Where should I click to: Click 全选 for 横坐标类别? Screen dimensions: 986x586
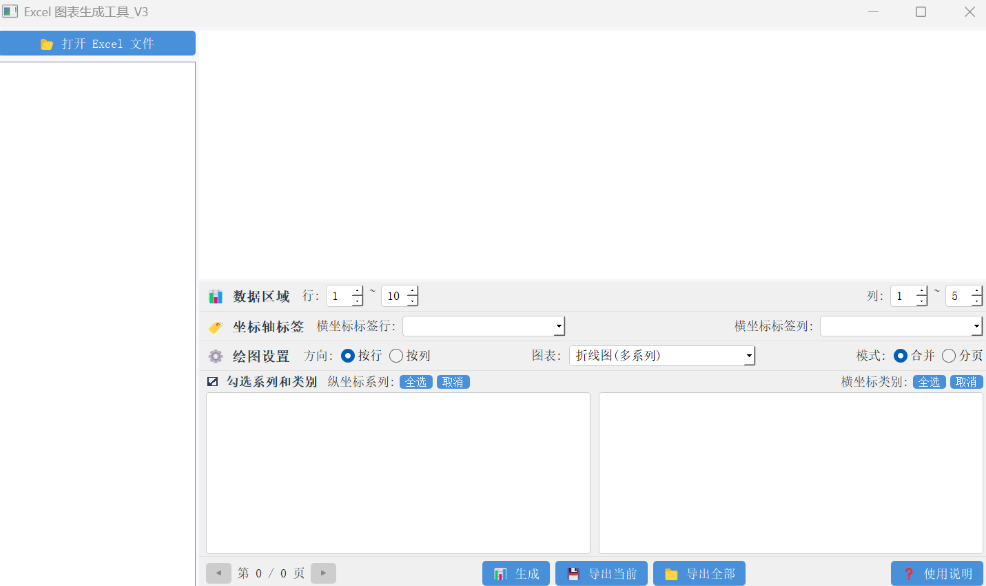click(x=929, y=382)
